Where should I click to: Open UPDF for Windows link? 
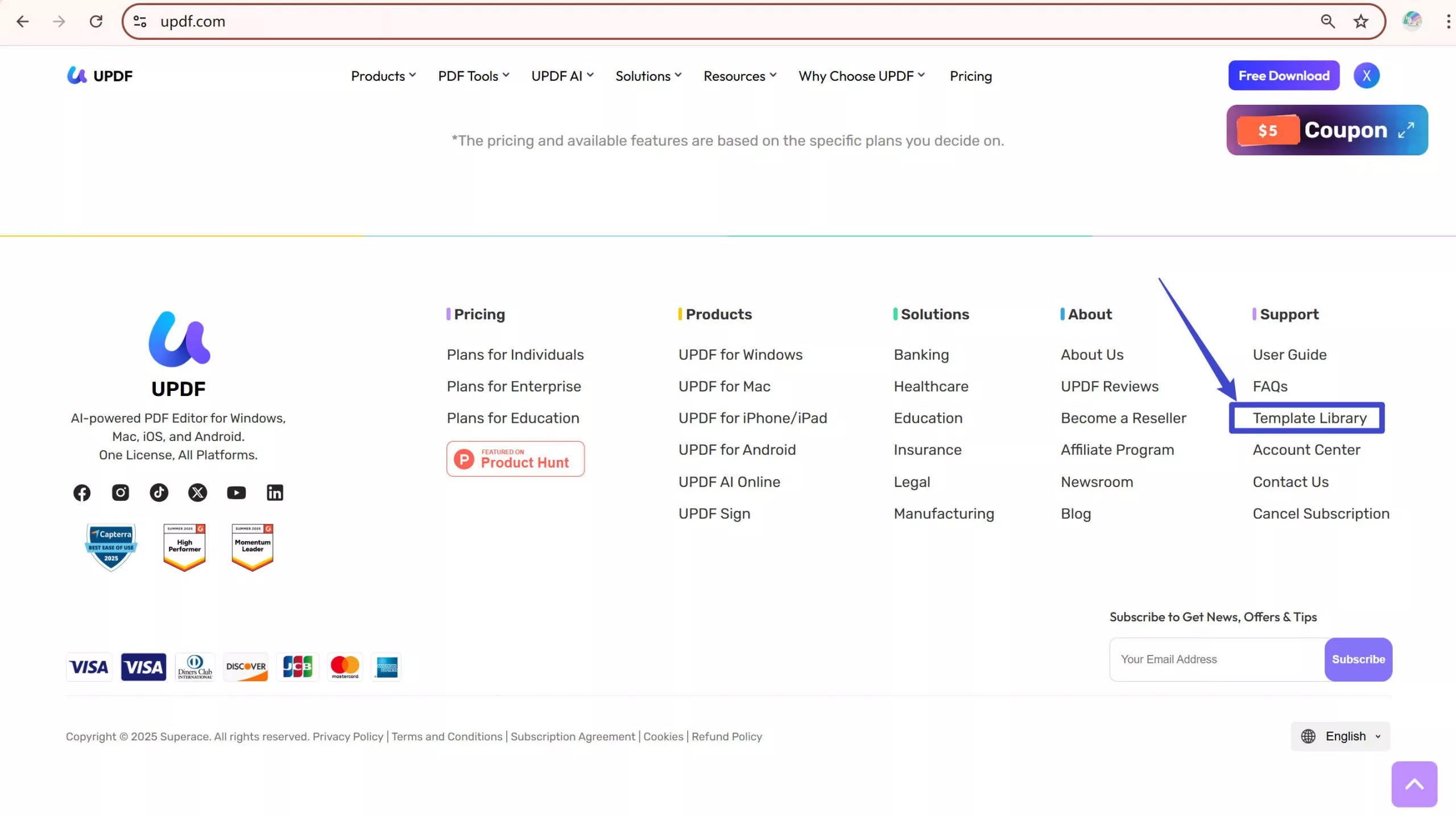[x=741, y=355]
